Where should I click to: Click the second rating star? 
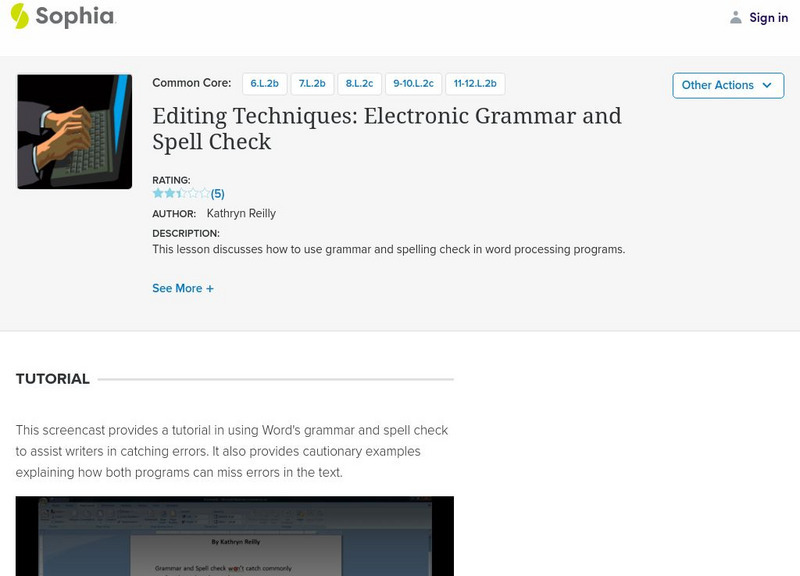point(168,192)
